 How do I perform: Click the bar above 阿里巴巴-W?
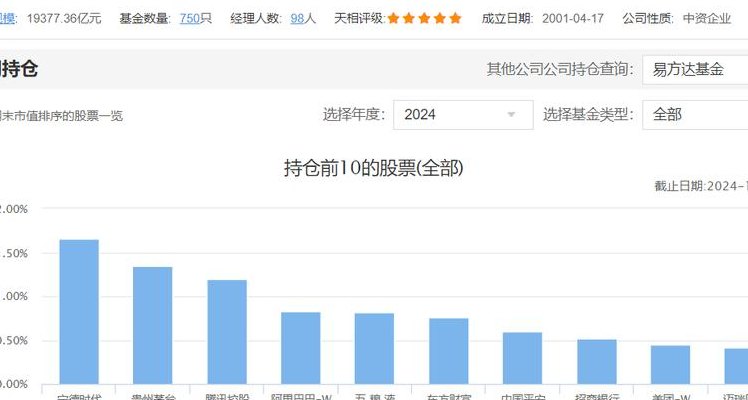(x=301, y=348)
